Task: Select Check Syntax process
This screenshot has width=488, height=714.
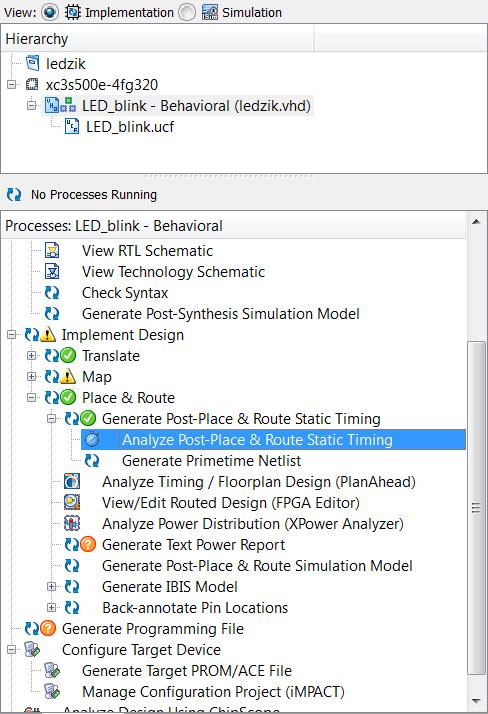Action: coord(125,292)
